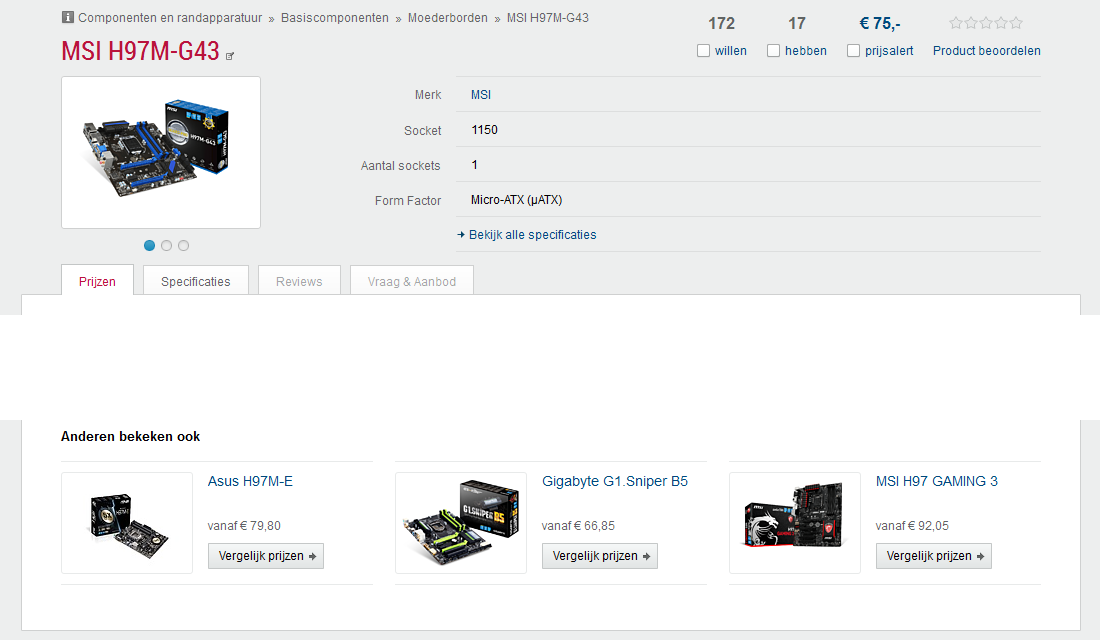Click the main MSI H97M-G43 product image
This screenshot has height=640, width=1100.
(161, 152)
